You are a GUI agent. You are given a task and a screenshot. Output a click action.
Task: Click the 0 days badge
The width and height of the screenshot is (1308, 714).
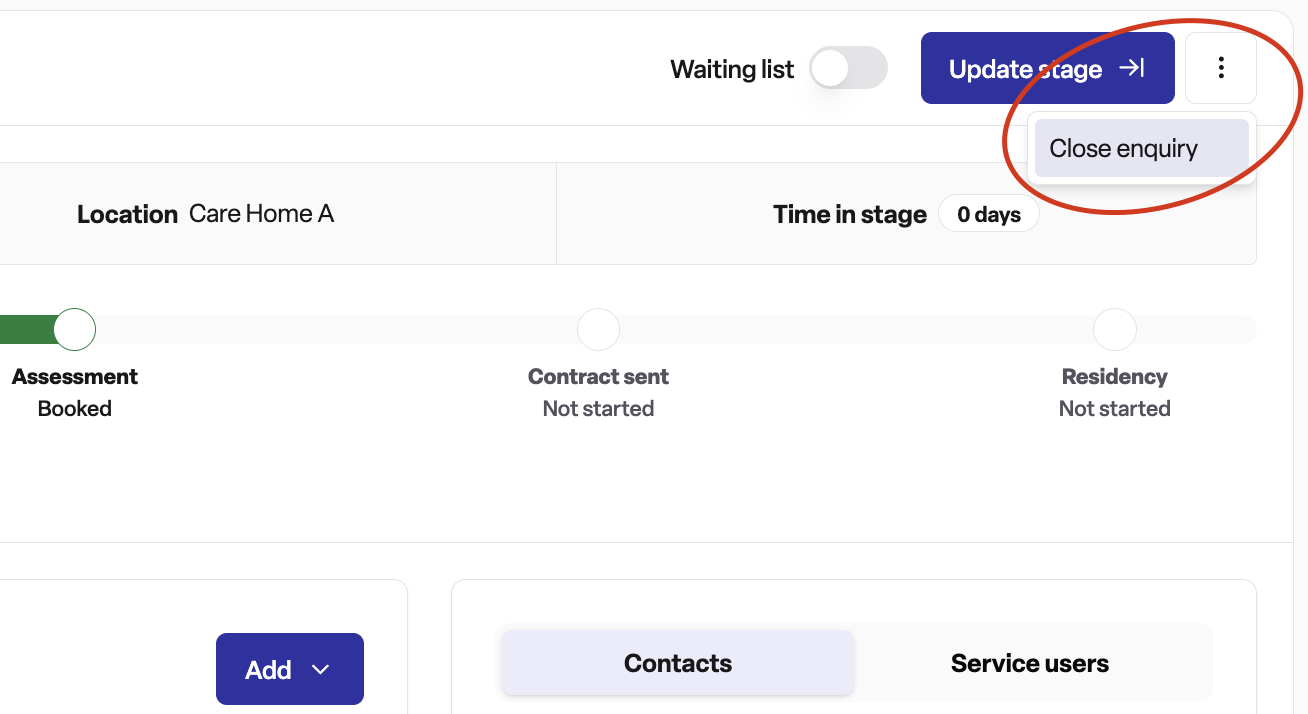[x=989, y=214]
